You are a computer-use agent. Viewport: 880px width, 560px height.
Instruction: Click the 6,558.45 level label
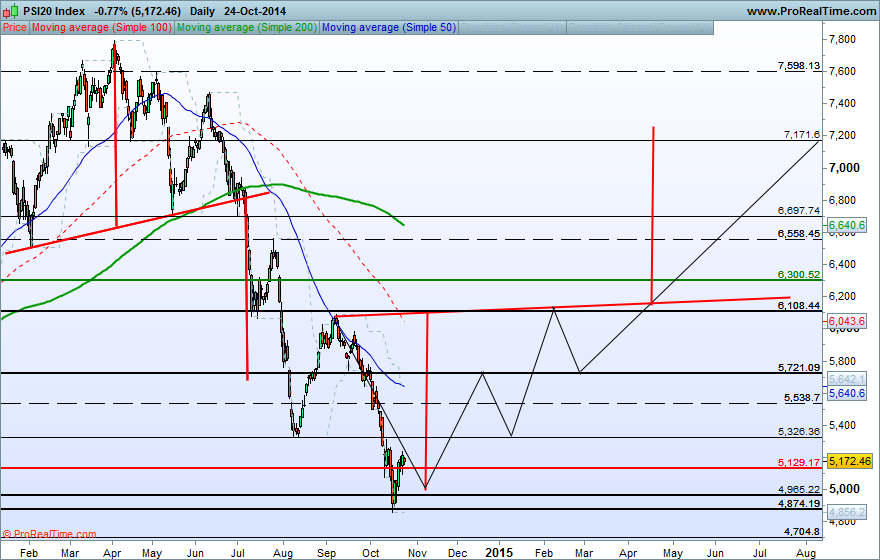click(x=799, y=233)
